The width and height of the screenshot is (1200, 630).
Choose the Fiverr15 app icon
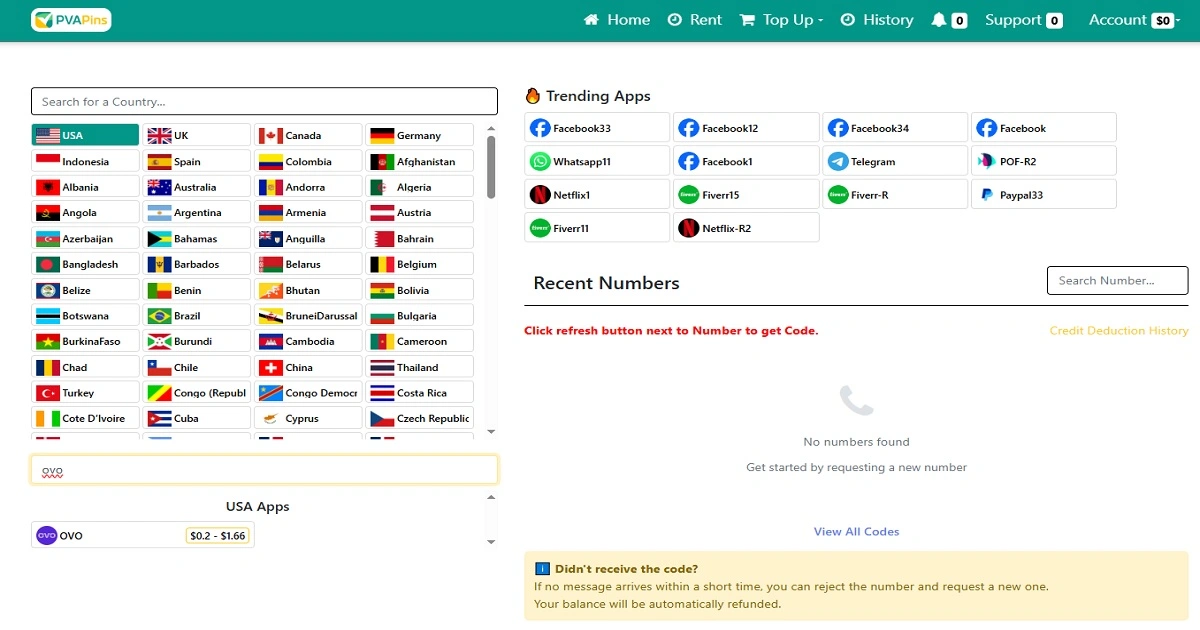tap(689, 195)
